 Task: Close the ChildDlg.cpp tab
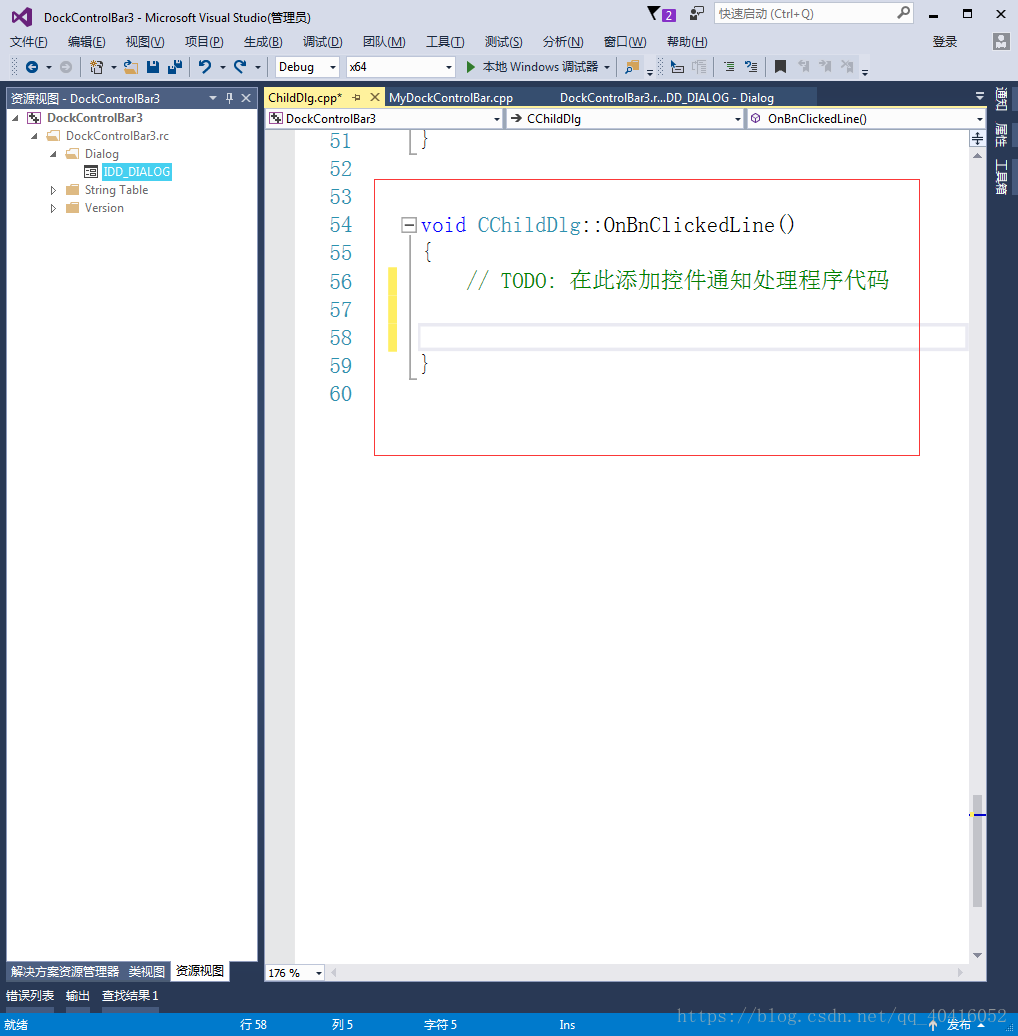point(375,98)
